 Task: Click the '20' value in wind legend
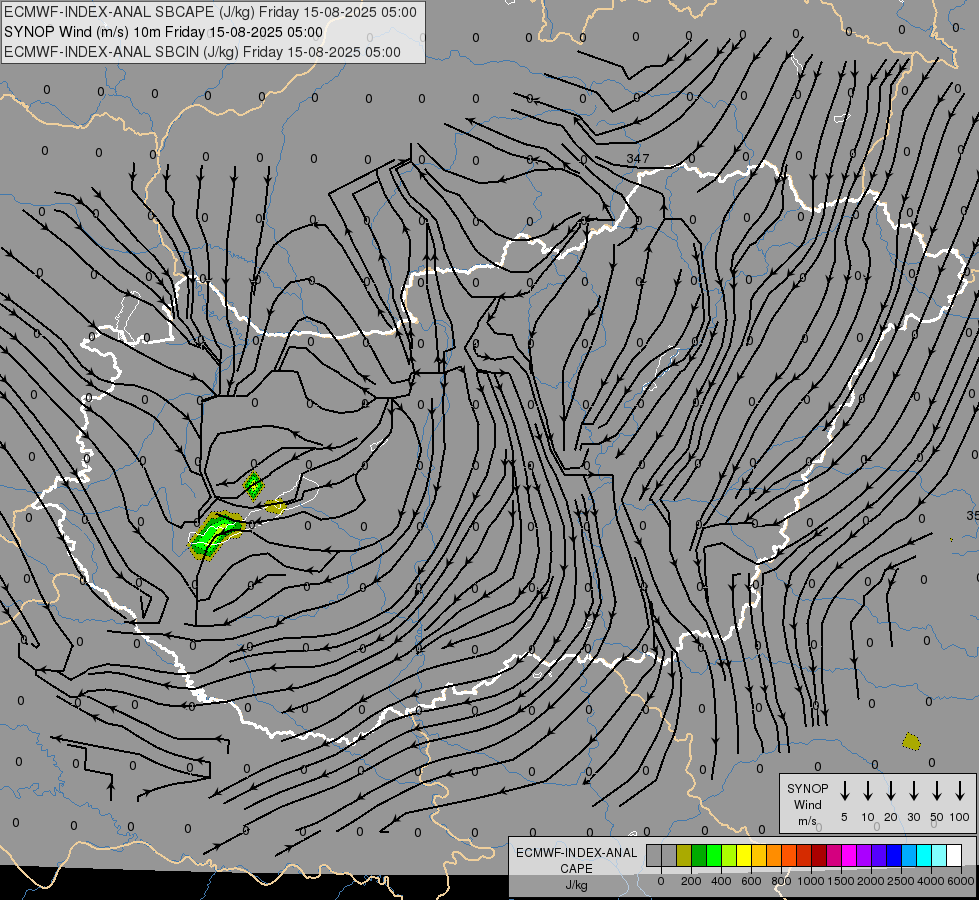pyautogui.click(x=891, y=817)
